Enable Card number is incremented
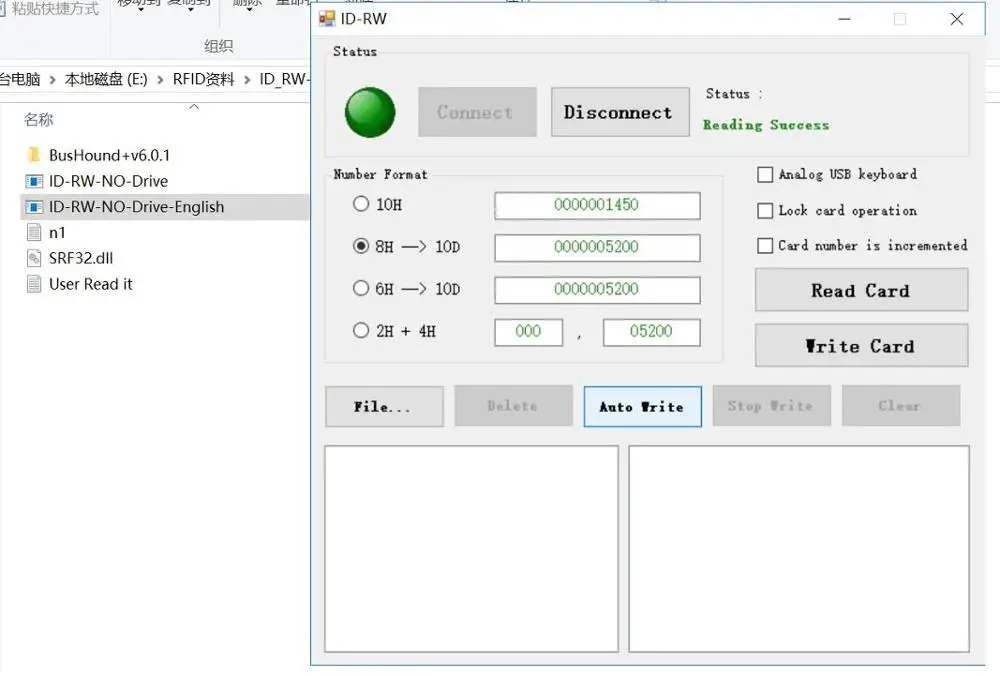 pos(764,246)
